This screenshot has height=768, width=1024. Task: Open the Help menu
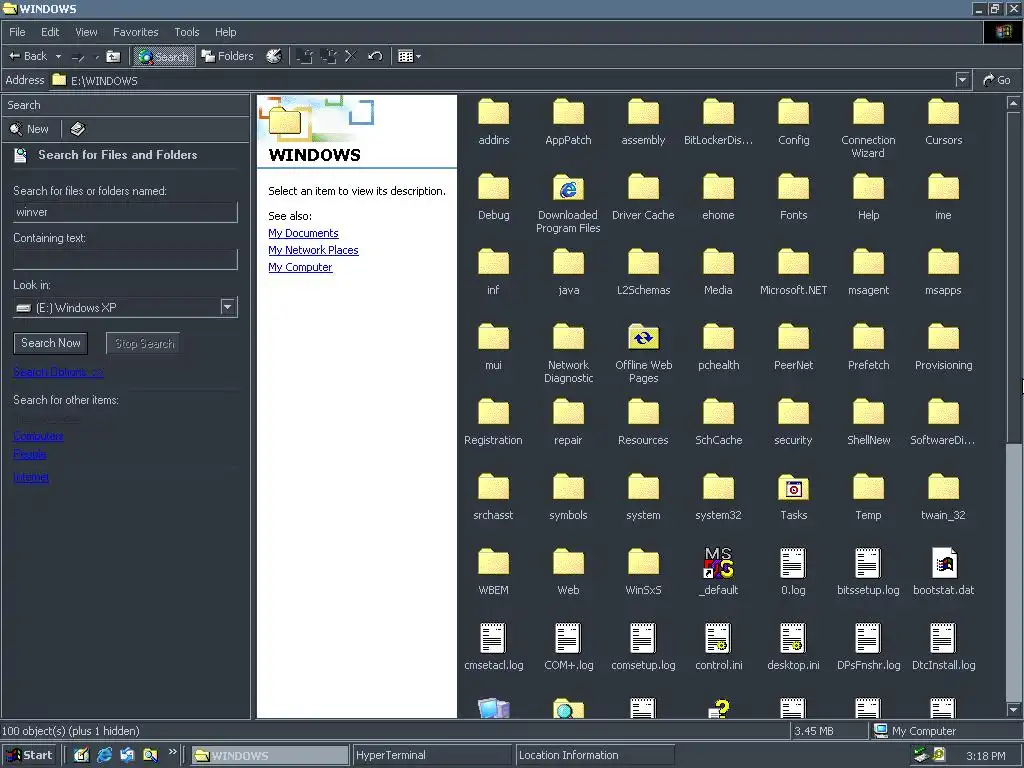225,32
